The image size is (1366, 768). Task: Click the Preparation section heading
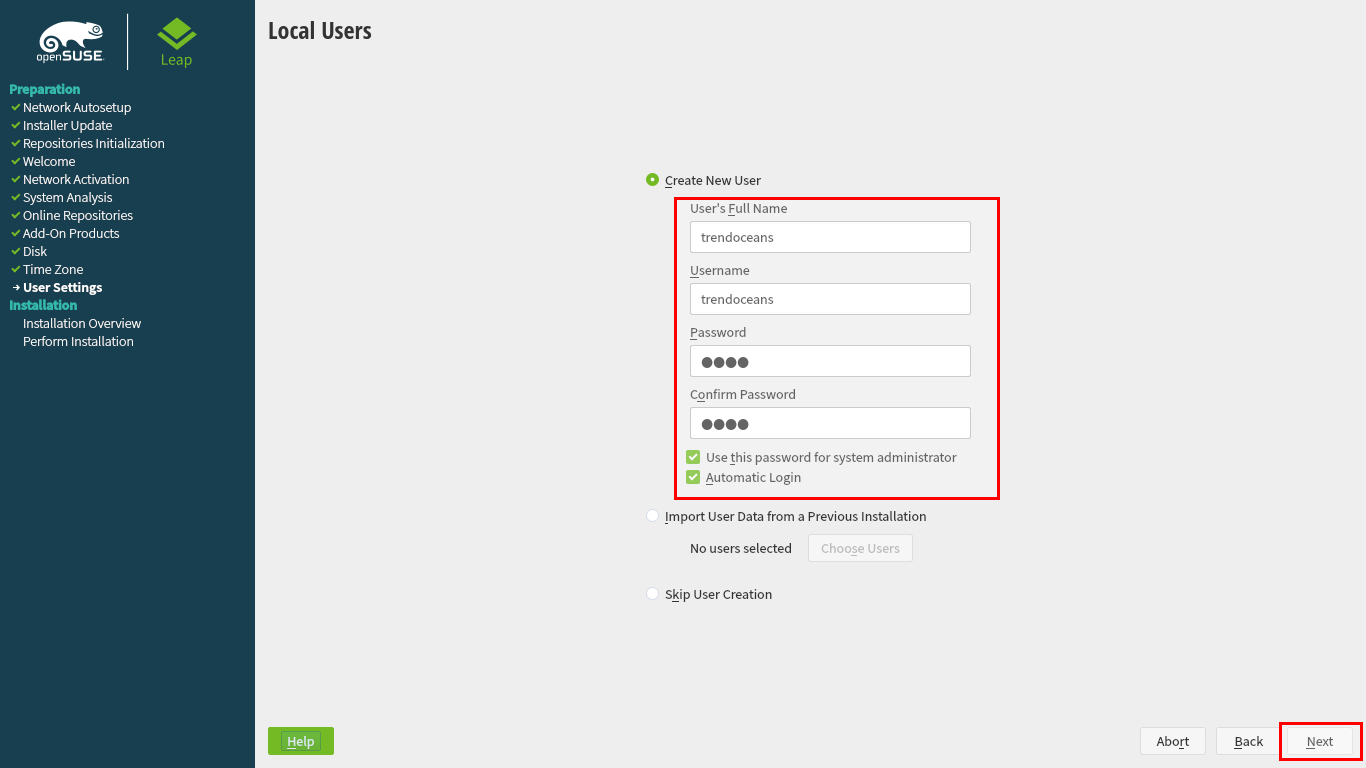45,89
